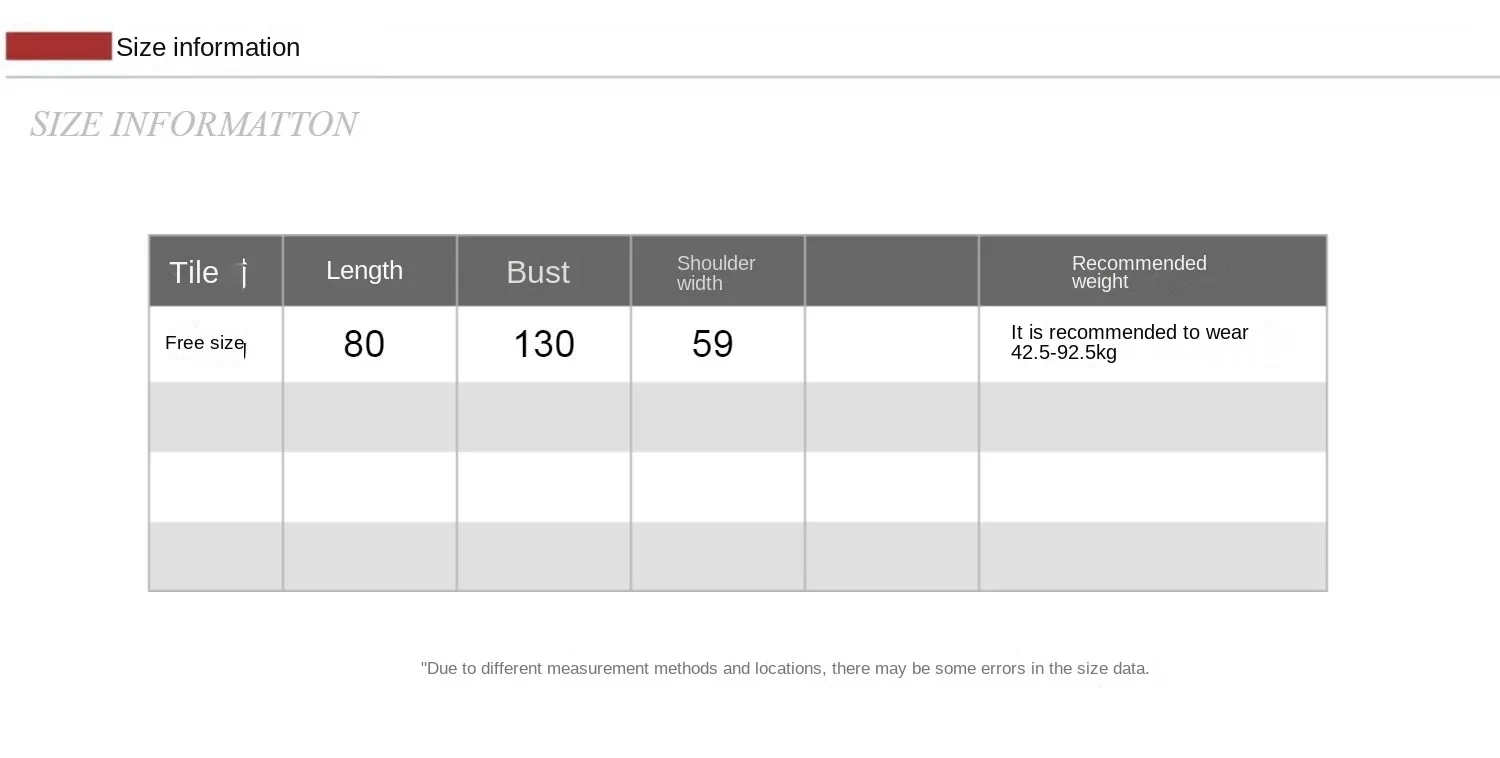1500x758 pixels.
Task: Click the horizontal divider under Size information
Action: (x=752, y=76)
